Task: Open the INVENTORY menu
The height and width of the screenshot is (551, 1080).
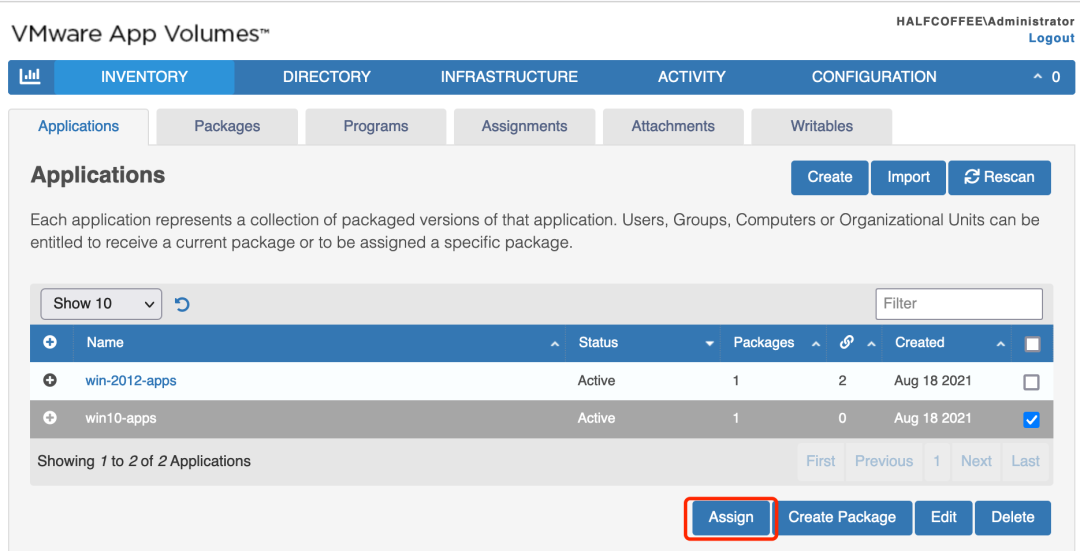Action: coord(144,77)
